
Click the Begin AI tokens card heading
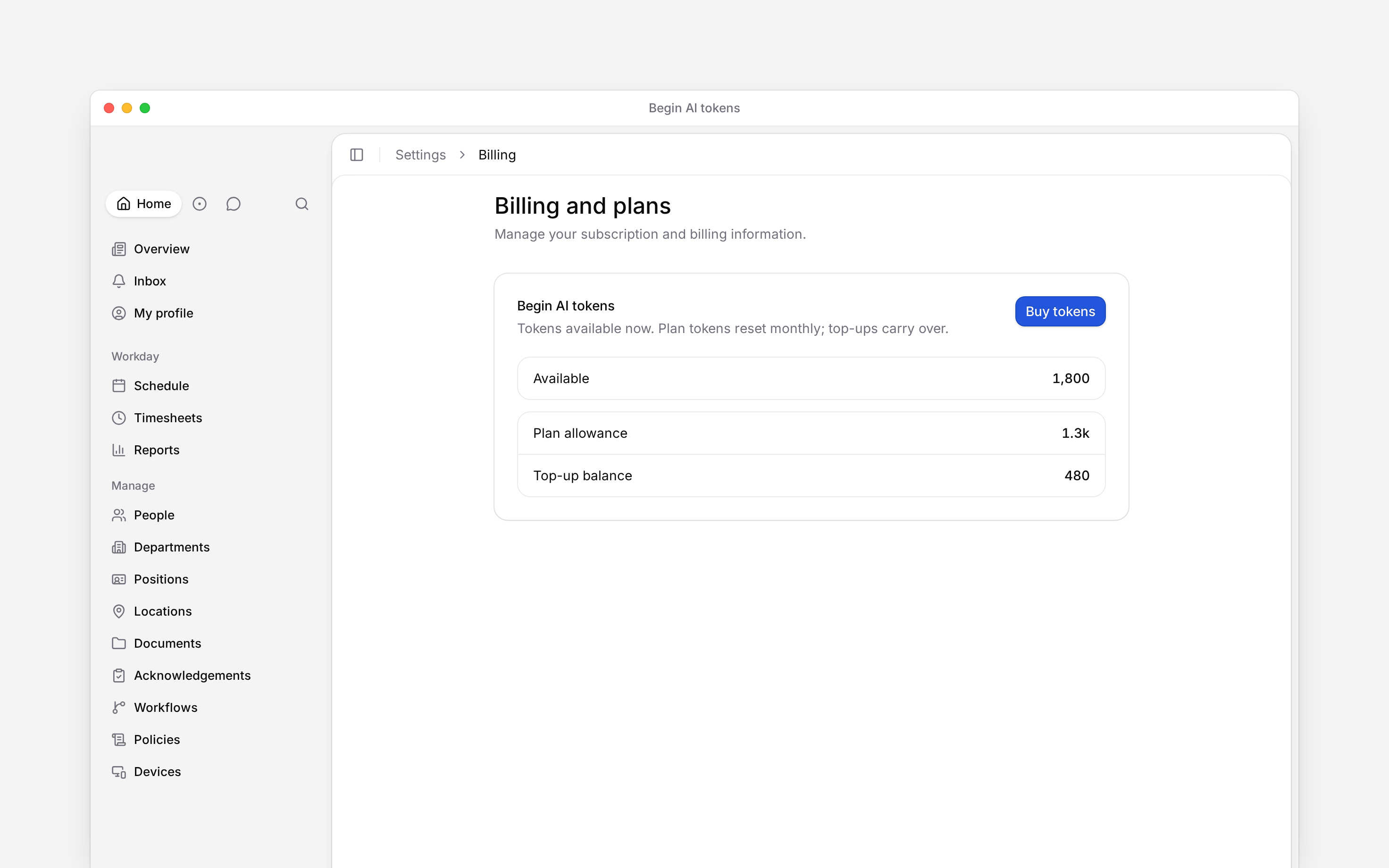pyautogui.click(x=565, y=306)
